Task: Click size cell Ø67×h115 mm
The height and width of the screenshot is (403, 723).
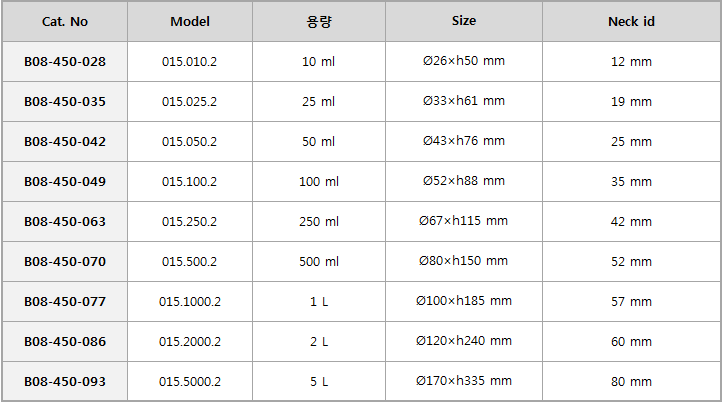Action: pos(464,221)
